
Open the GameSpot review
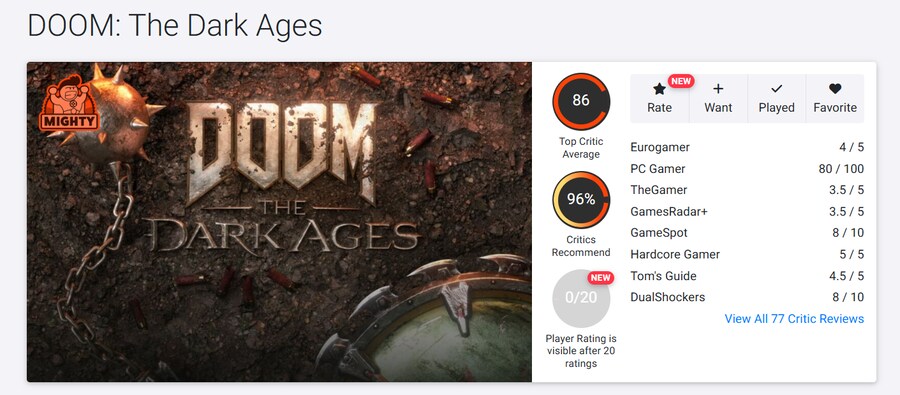click(x=747, y=233)
